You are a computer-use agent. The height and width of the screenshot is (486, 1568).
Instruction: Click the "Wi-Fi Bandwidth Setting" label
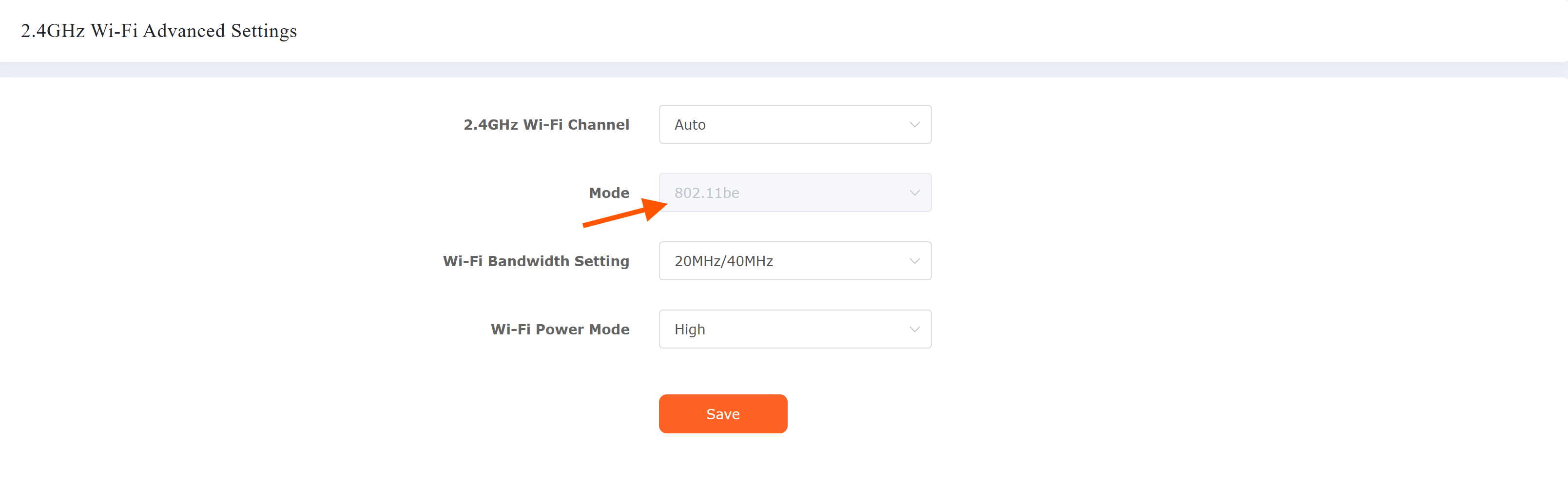(x=536, y=261)
